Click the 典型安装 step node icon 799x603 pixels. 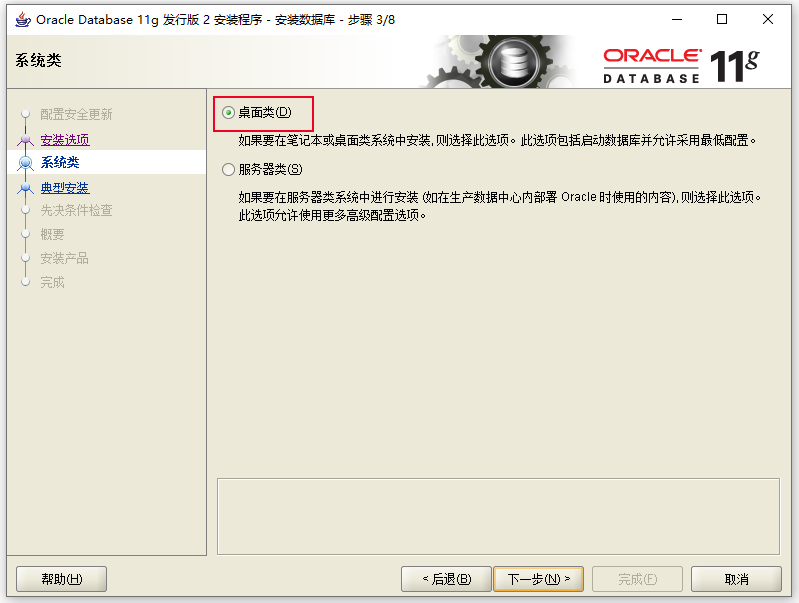(25, 188)
